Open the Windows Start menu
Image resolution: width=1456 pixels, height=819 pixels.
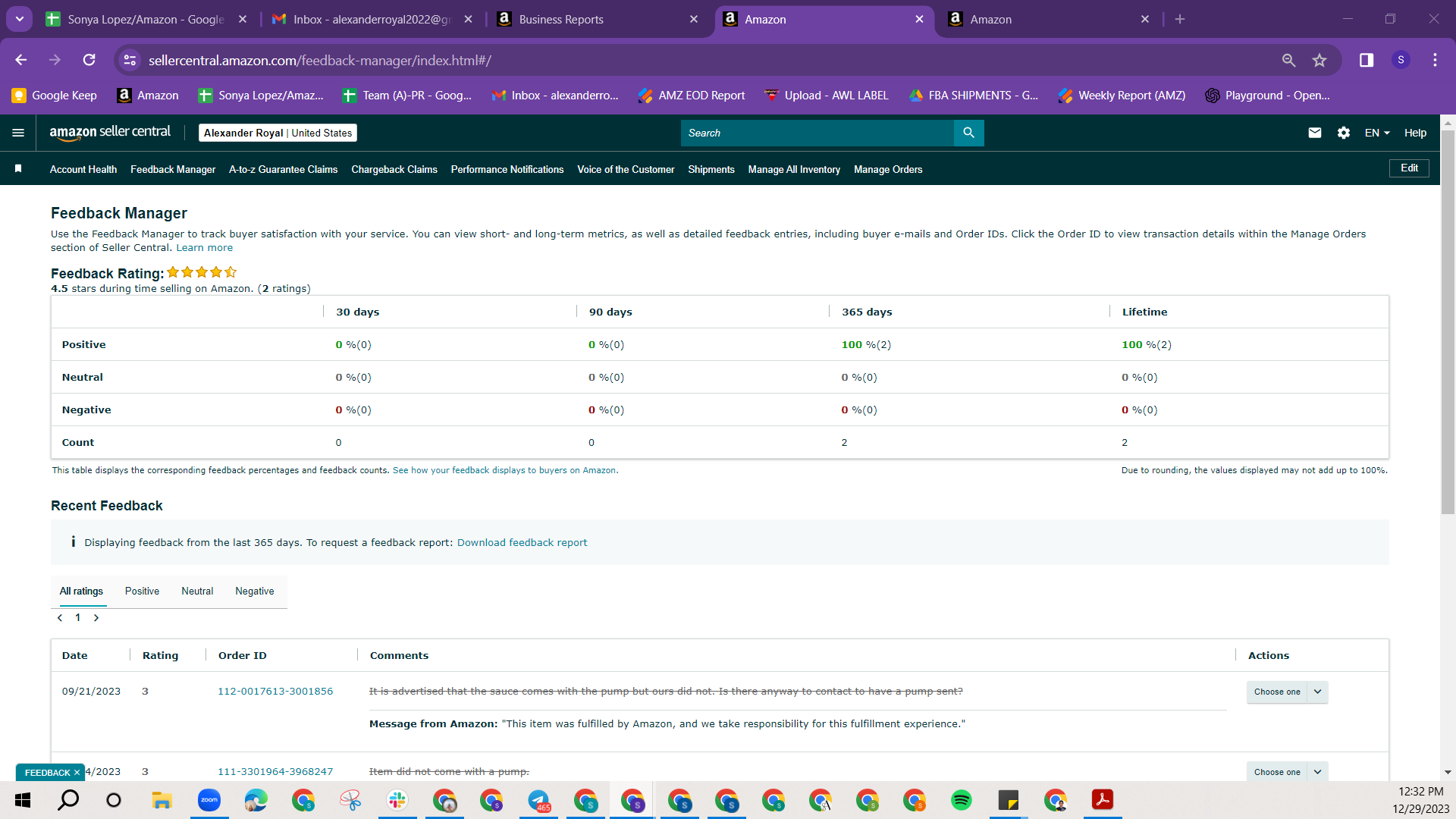23,800
